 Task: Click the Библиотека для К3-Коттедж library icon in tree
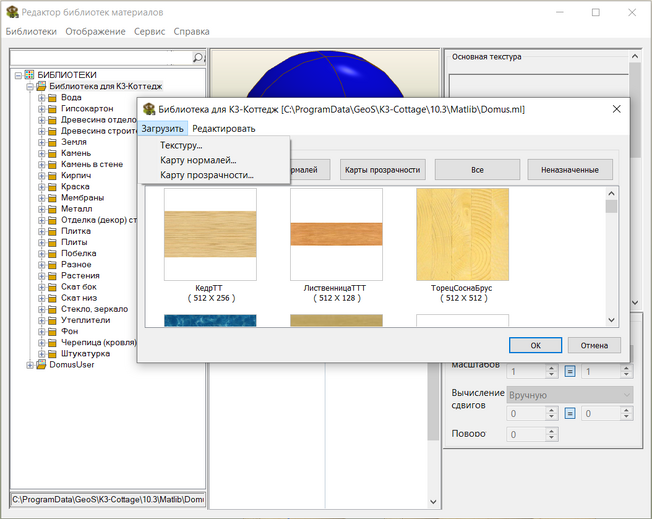tap(41, 86)
